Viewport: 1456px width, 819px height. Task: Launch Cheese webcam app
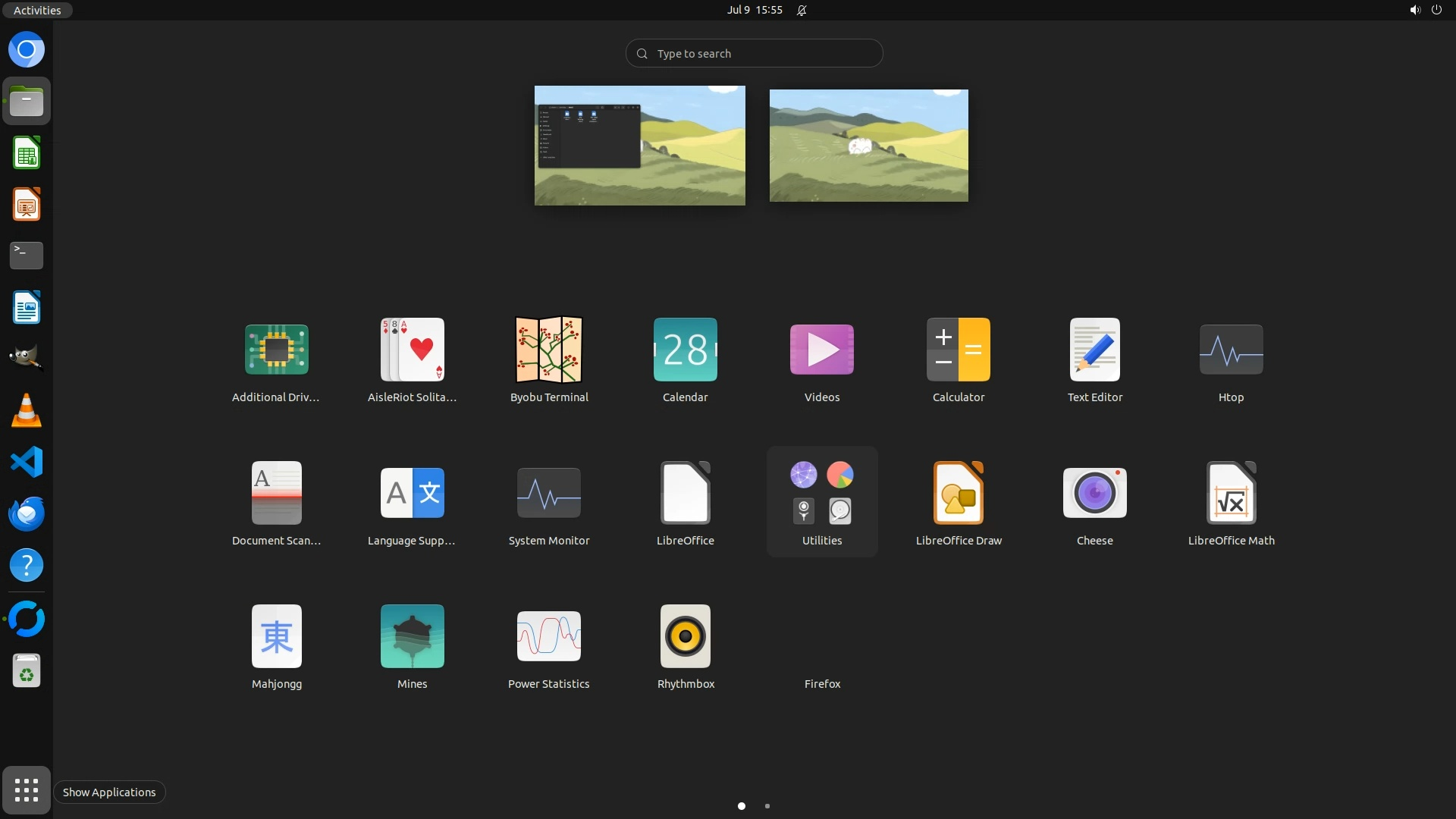click(x=1094, y=494)
